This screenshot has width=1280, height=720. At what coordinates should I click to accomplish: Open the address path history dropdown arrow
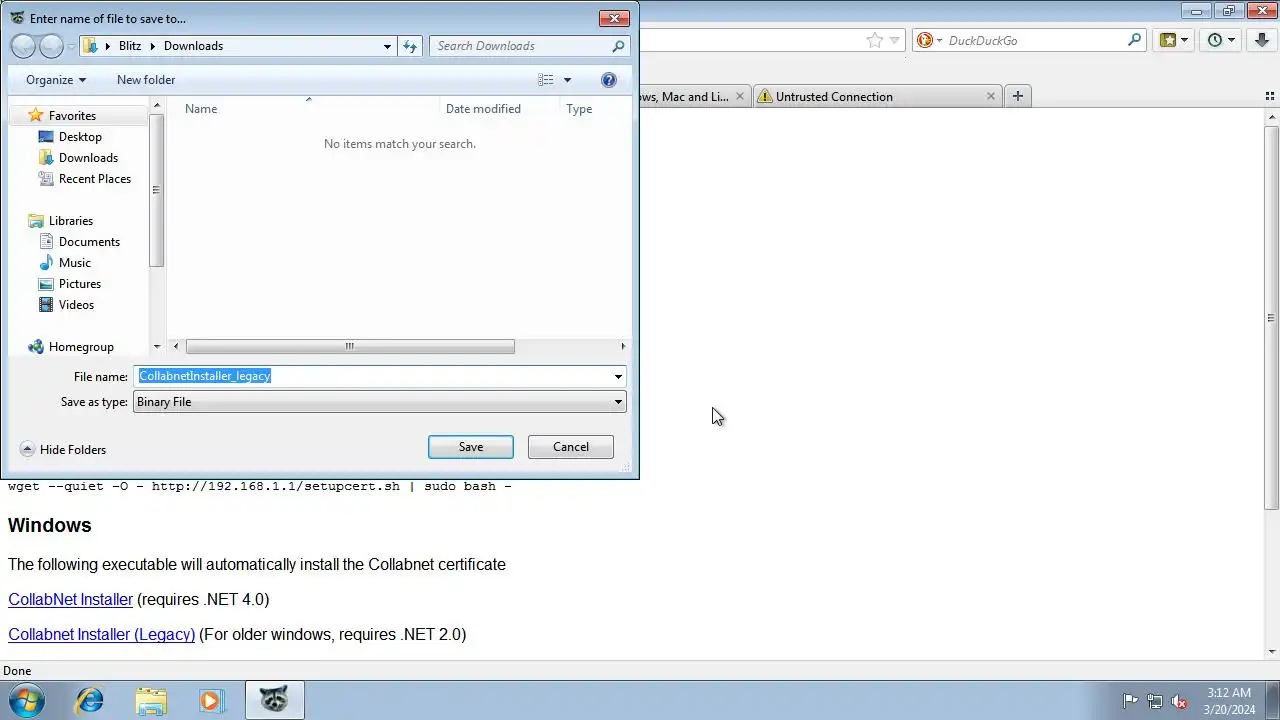388,46
